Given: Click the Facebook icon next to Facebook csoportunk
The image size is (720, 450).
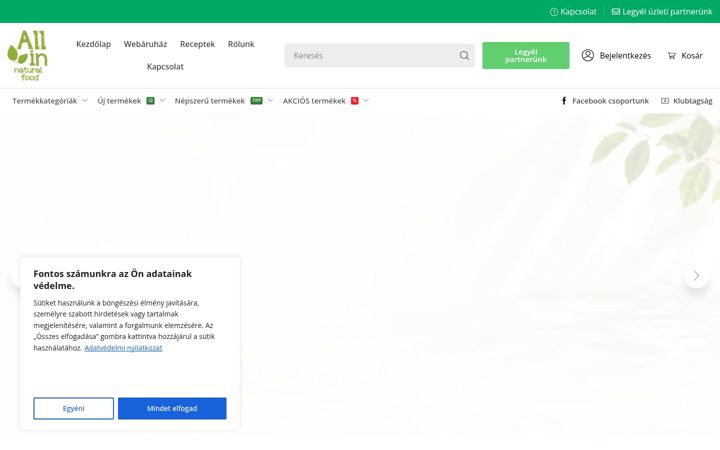Looking at the screenshot, I should [x=564, y=101].
